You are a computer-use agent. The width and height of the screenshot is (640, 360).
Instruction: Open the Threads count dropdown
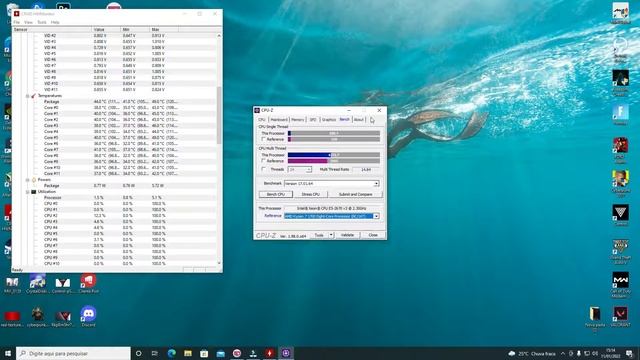pyautogui.click(x=309, y=169)
